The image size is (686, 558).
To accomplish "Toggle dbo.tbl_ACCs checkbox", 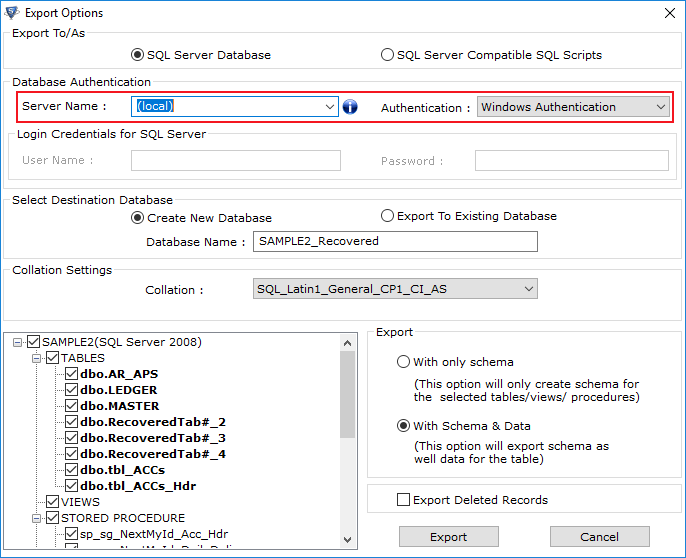I will tap(71, 470).
